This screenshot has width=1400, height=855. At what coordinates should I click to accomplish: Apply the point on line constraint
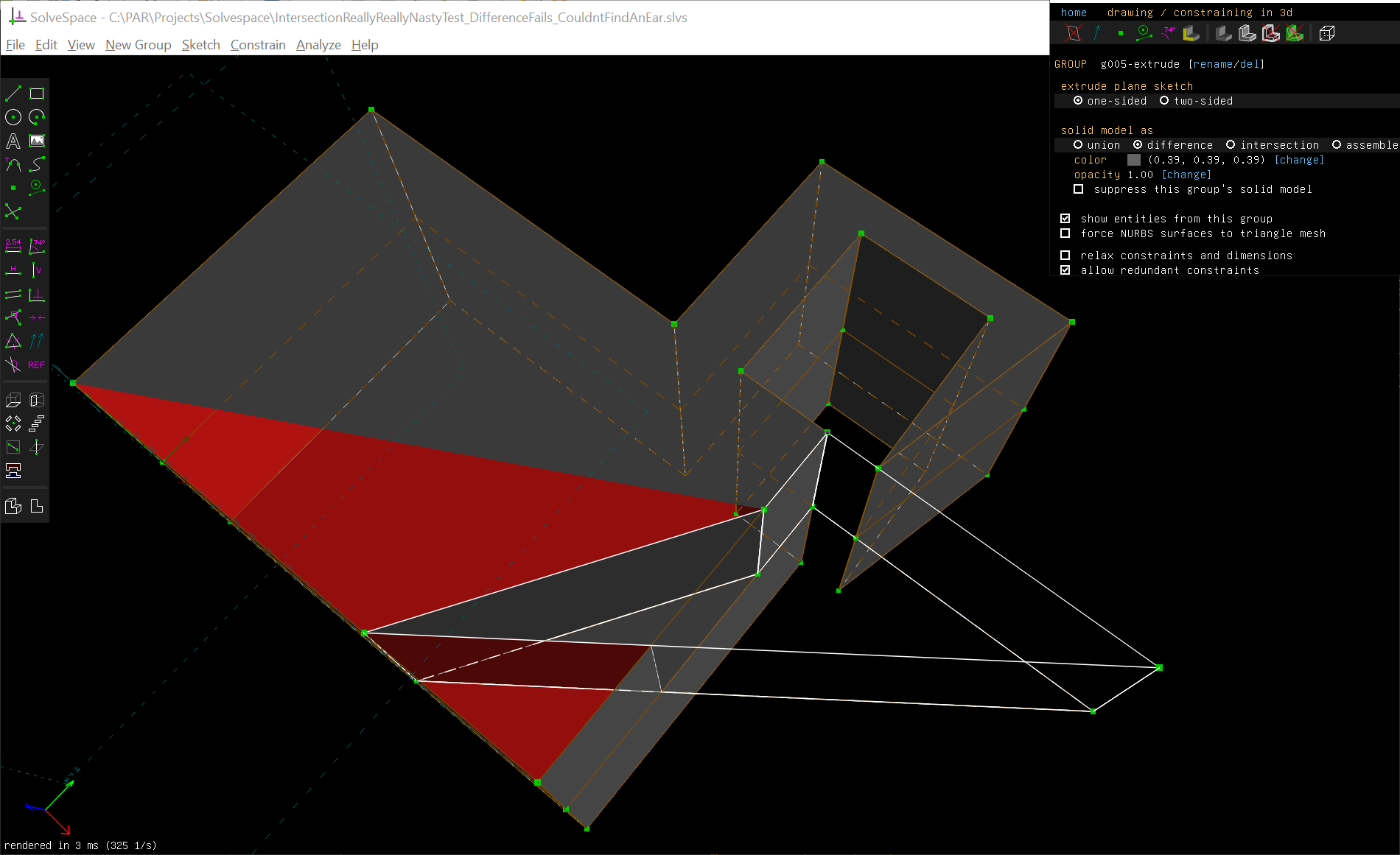13,317
